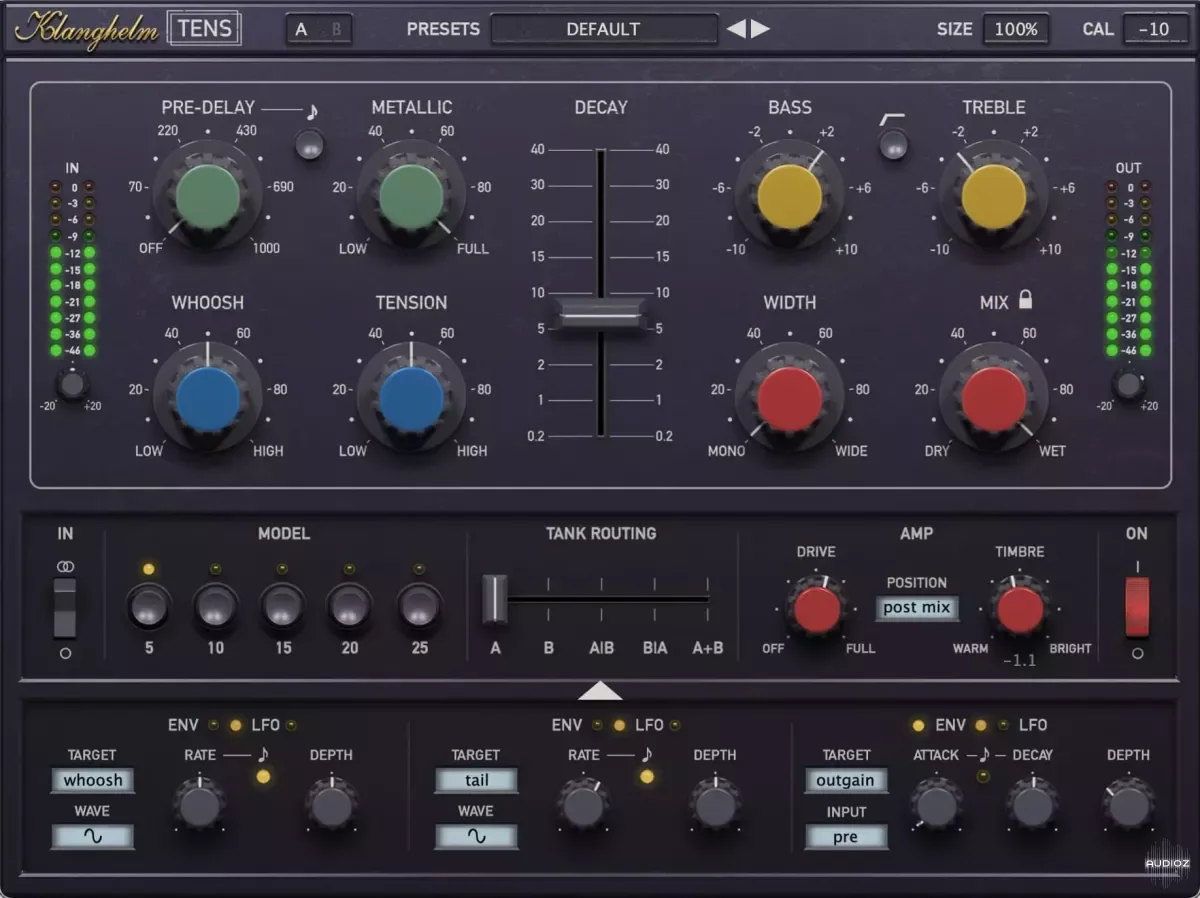Toggle the bass low-cut filter button
The image size is (1200, 898).
(893, 145)
